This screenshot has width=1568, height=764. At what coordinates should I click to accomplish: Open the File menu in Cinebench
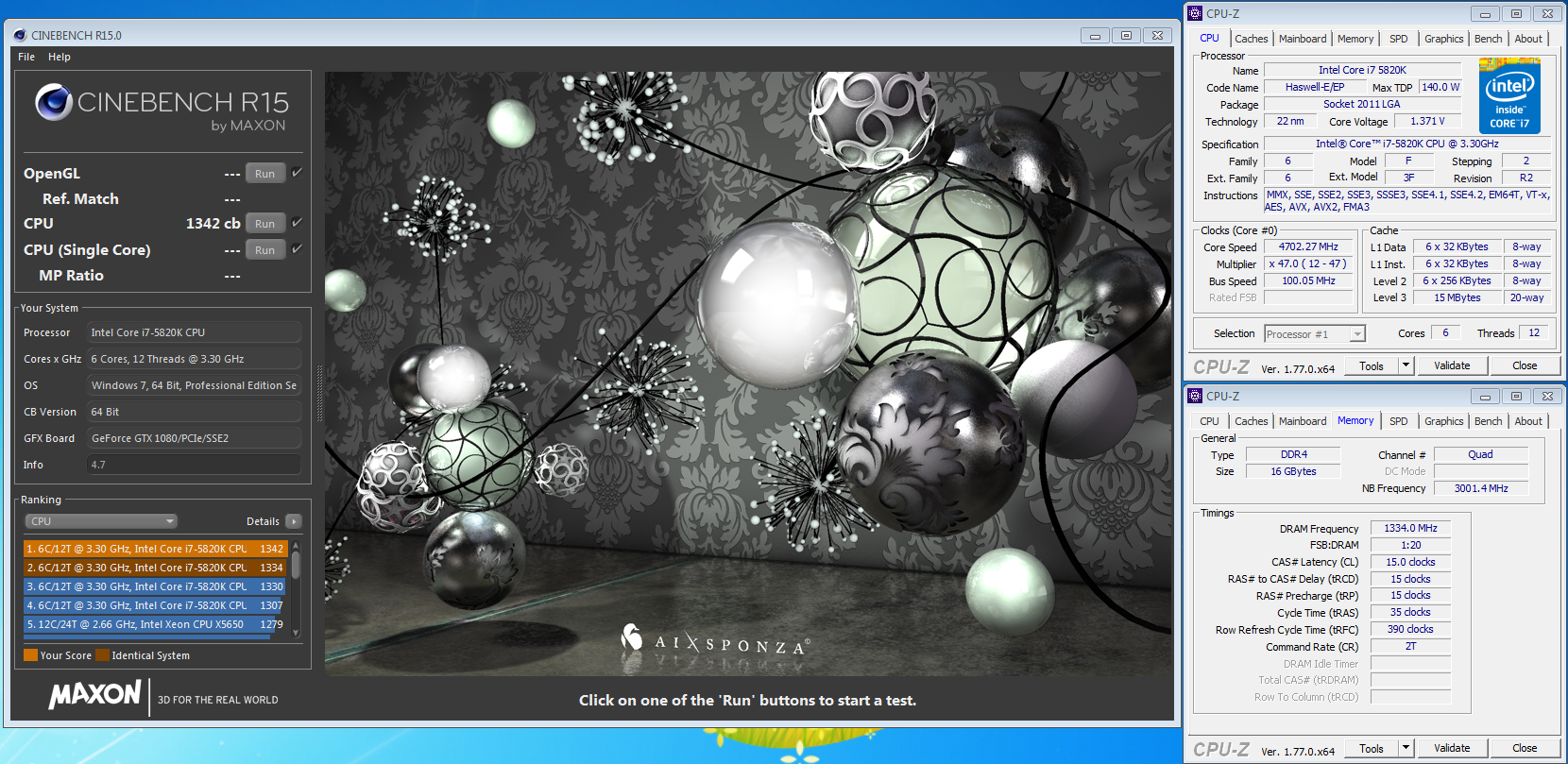point(26,57)
